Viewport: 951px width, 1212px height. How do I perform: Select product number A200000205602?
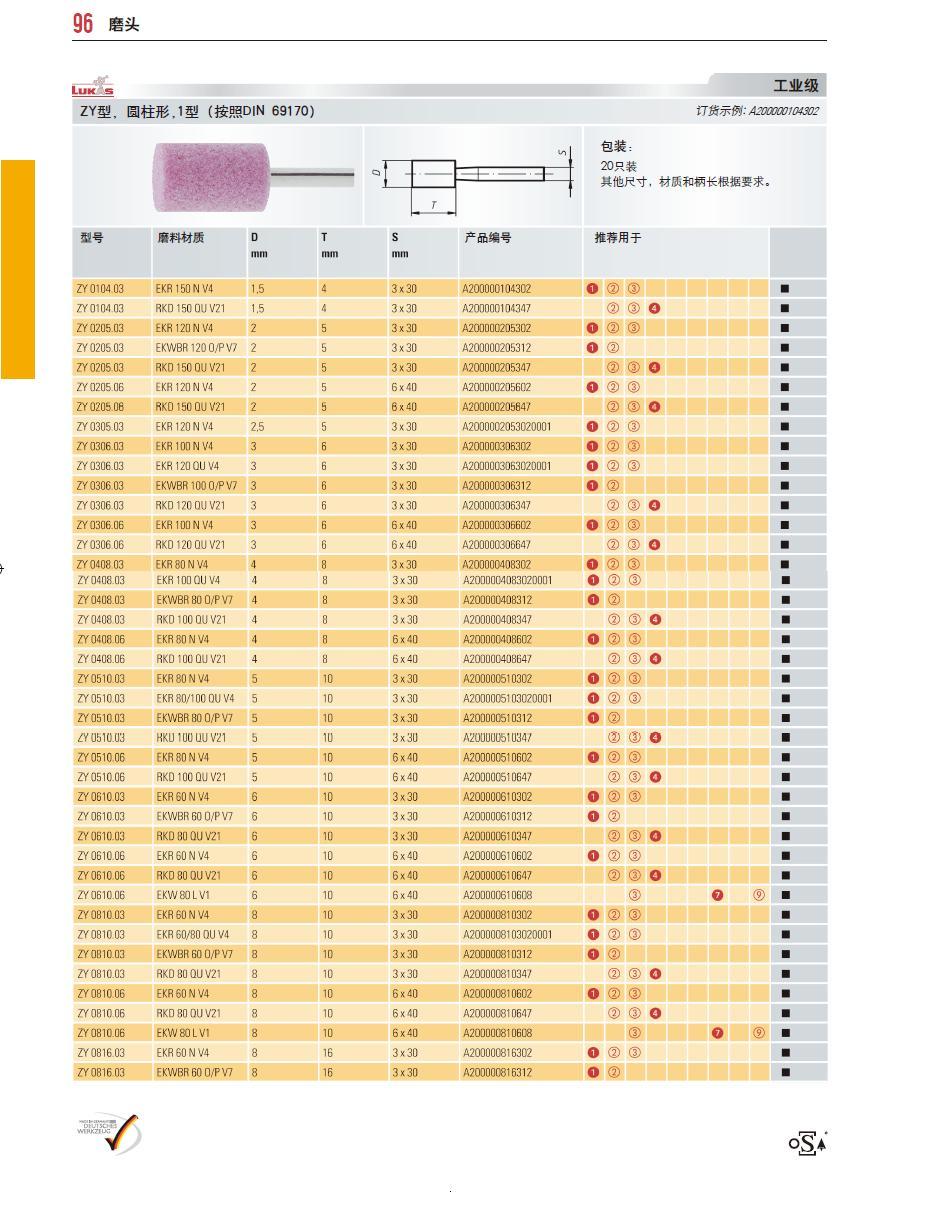click(x=497, y=387)
